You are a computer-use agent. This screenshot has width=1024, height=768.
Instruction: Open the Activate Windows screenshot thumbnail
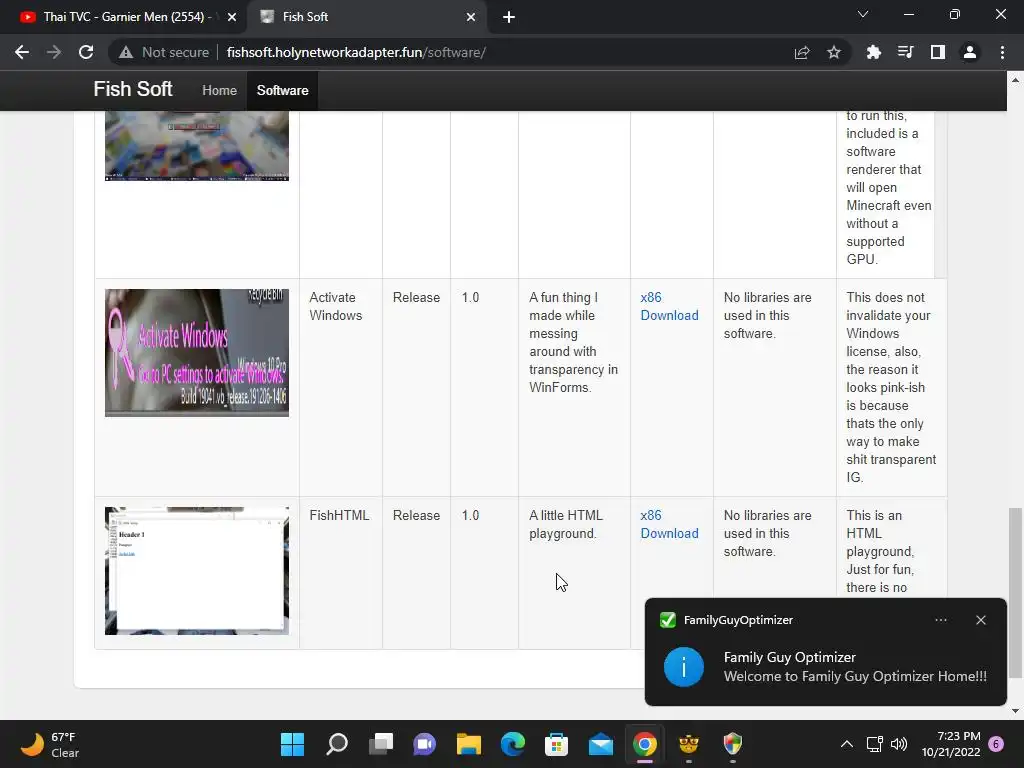[x=197, y=353]
